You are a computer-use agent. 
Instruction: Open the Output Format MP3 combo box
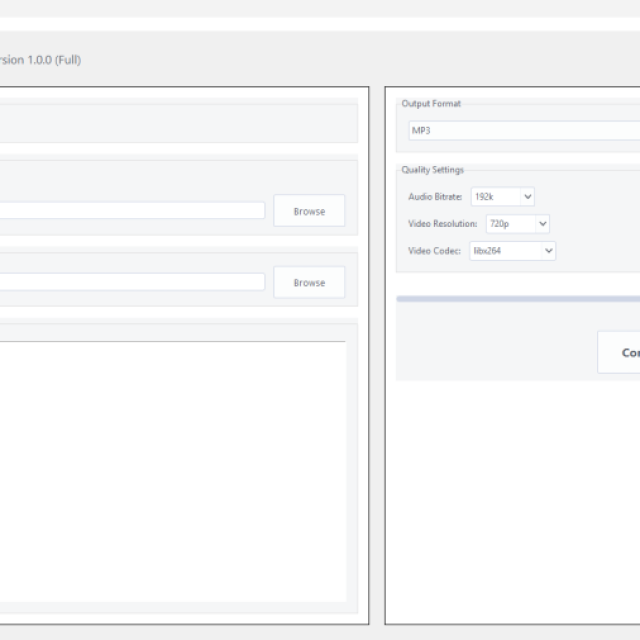(x=522, y=131)
